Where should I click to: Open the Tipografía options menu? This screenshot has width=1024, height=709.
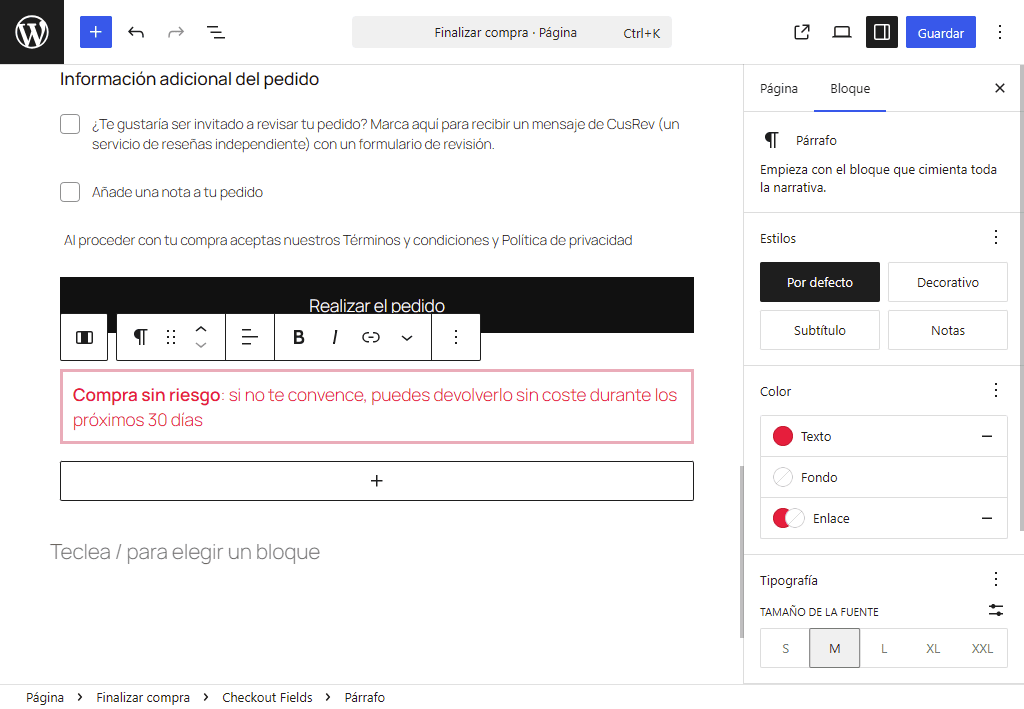995,579
